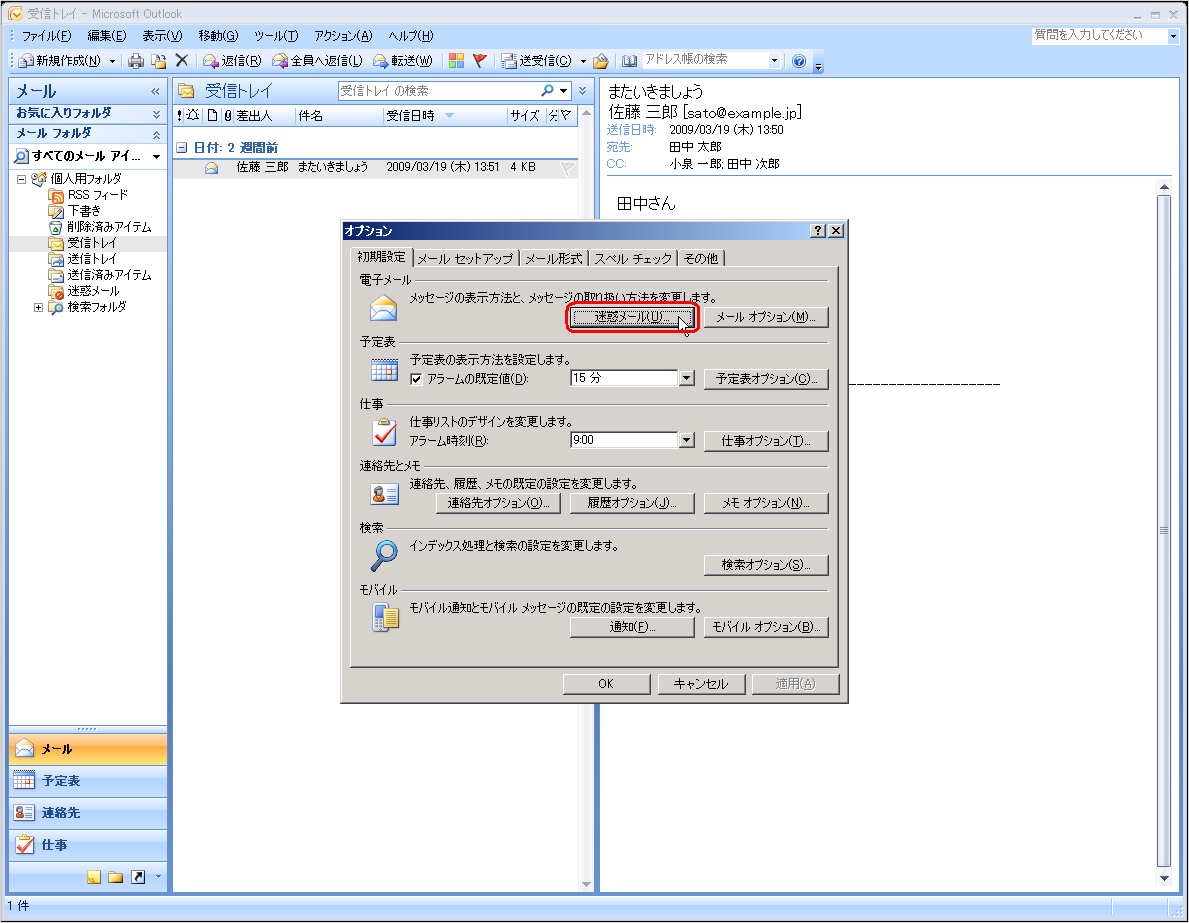Screen dimensions: 1189x923
Task: Click the dialog help question mark button
Action: (817, 231)
